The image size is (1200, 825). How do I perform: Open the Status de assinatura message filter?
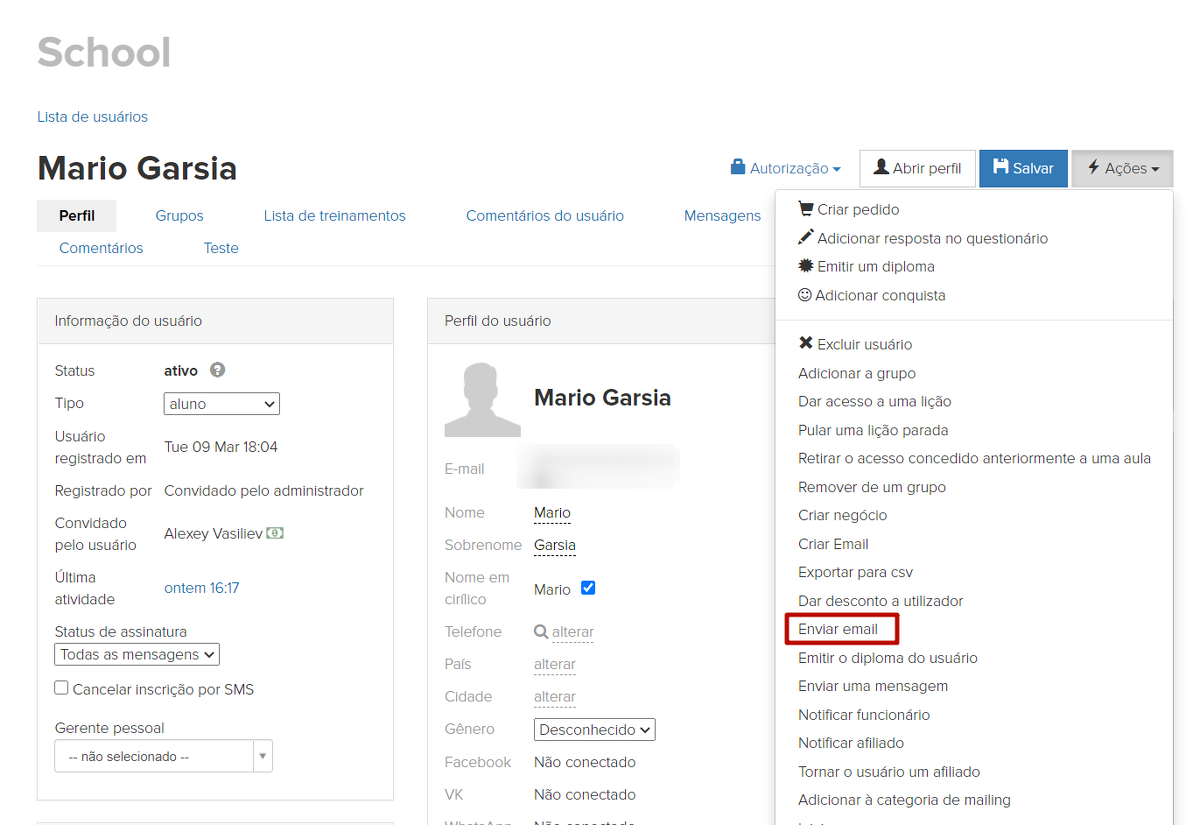coord(136,654)
